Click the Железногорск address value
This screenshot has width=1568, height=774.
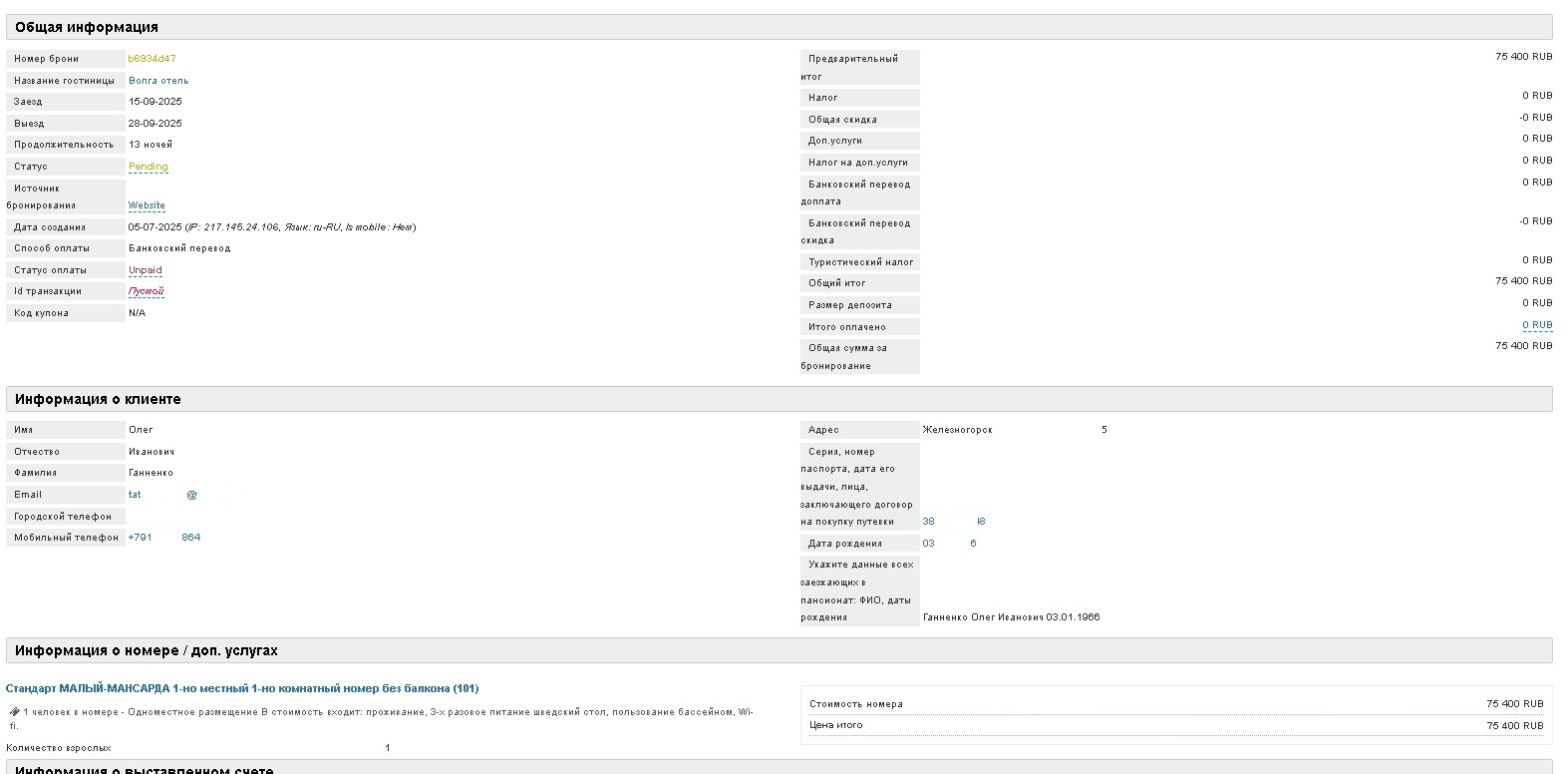(x=957, y=430)
